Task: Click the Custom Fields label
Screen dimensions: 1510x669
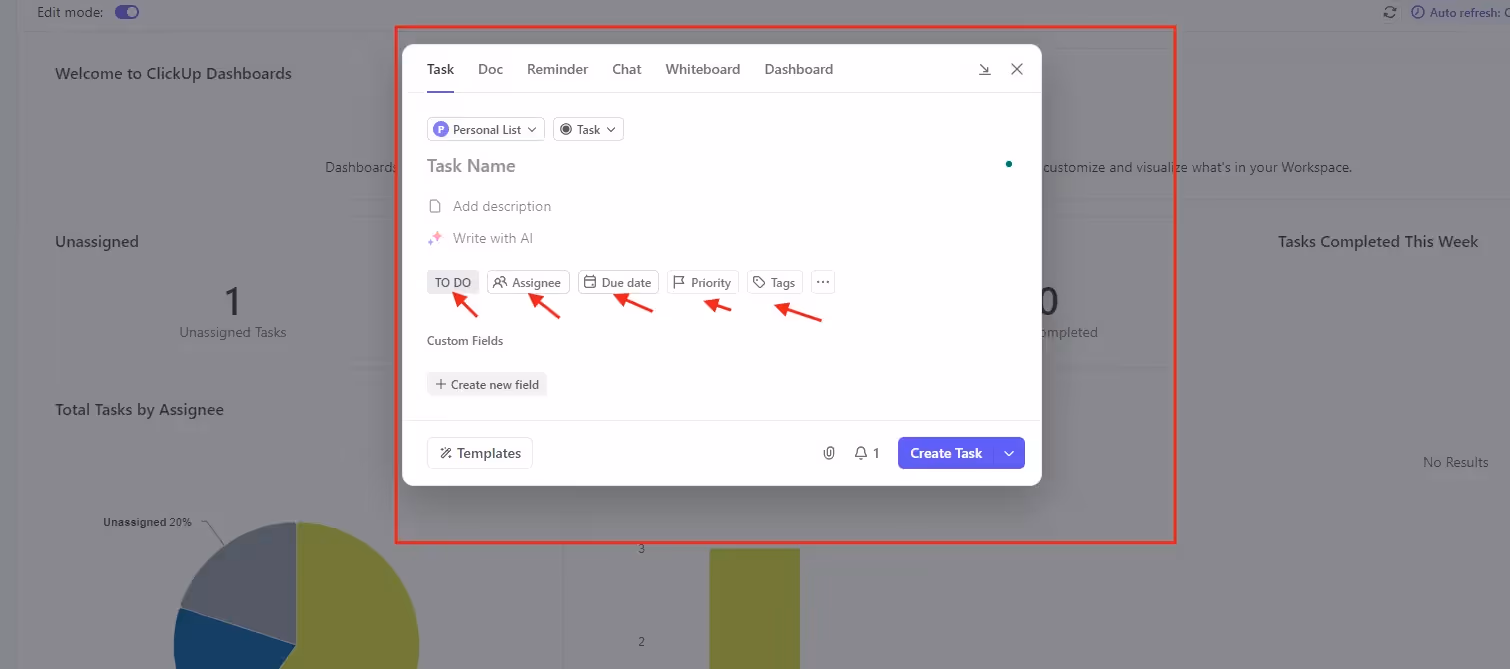Action: pyautogui.click(x=465, y=341)
